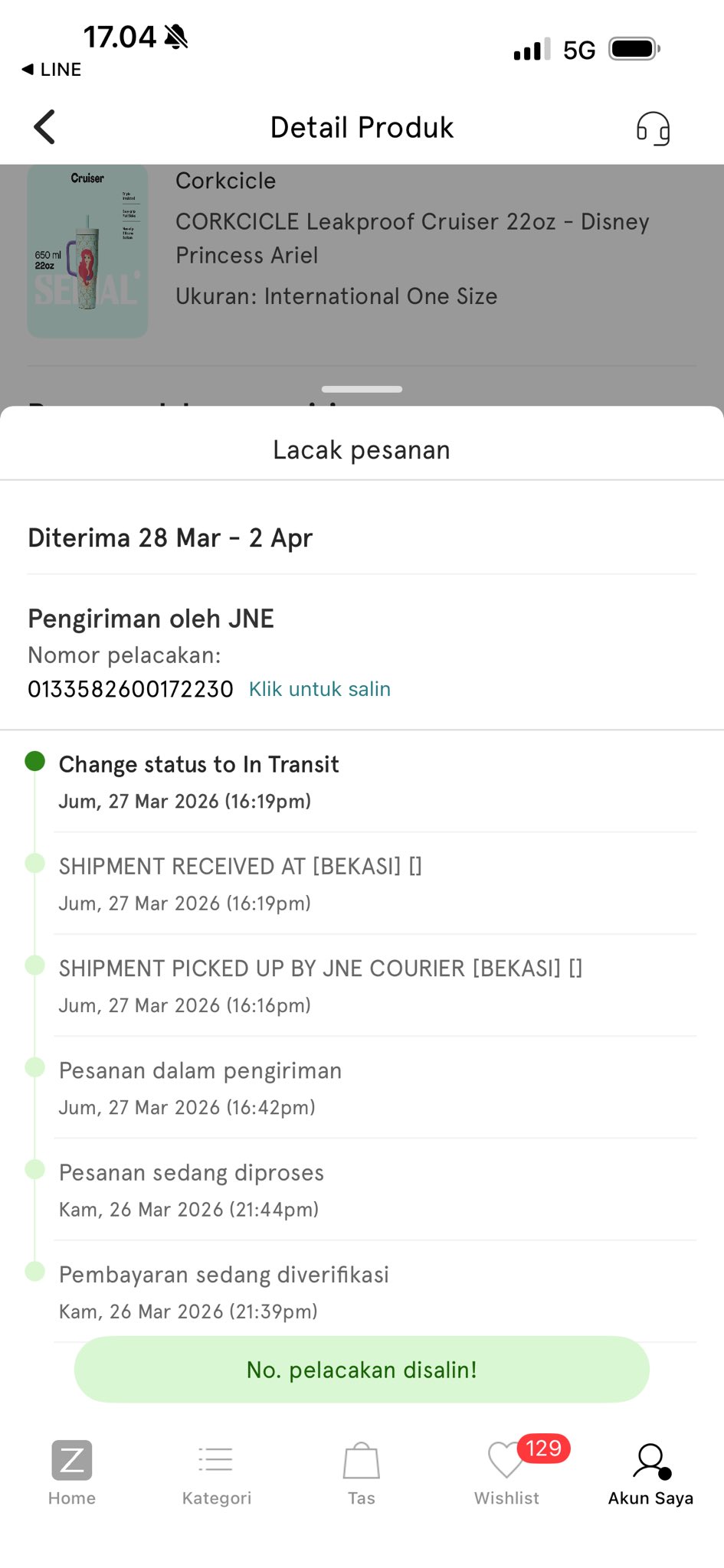Tap the battery status icon

pos(634,50)
